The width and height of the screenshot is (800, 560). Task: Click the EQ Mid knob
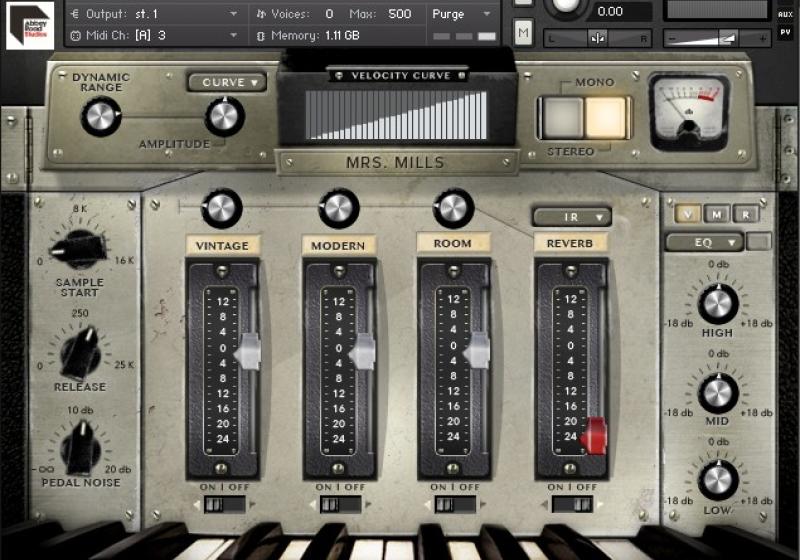click(x=718, y=393)
